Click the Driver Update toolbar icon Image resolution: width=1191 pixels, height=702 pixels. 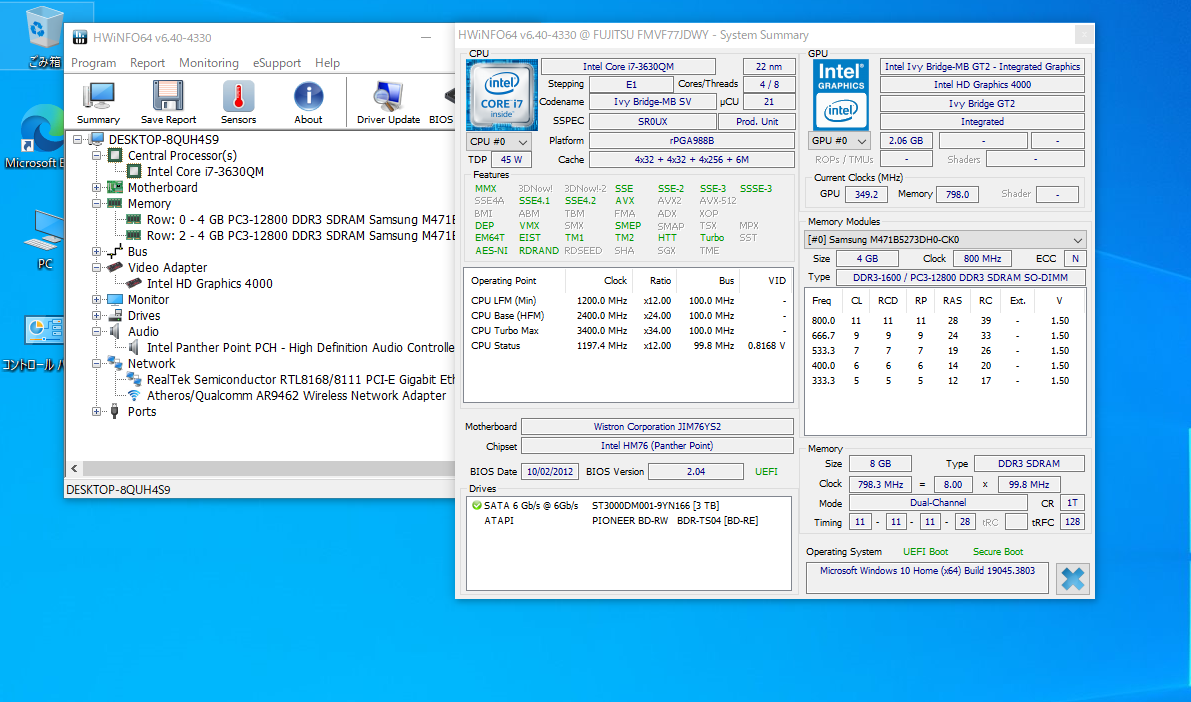click(x=388, y=102)
